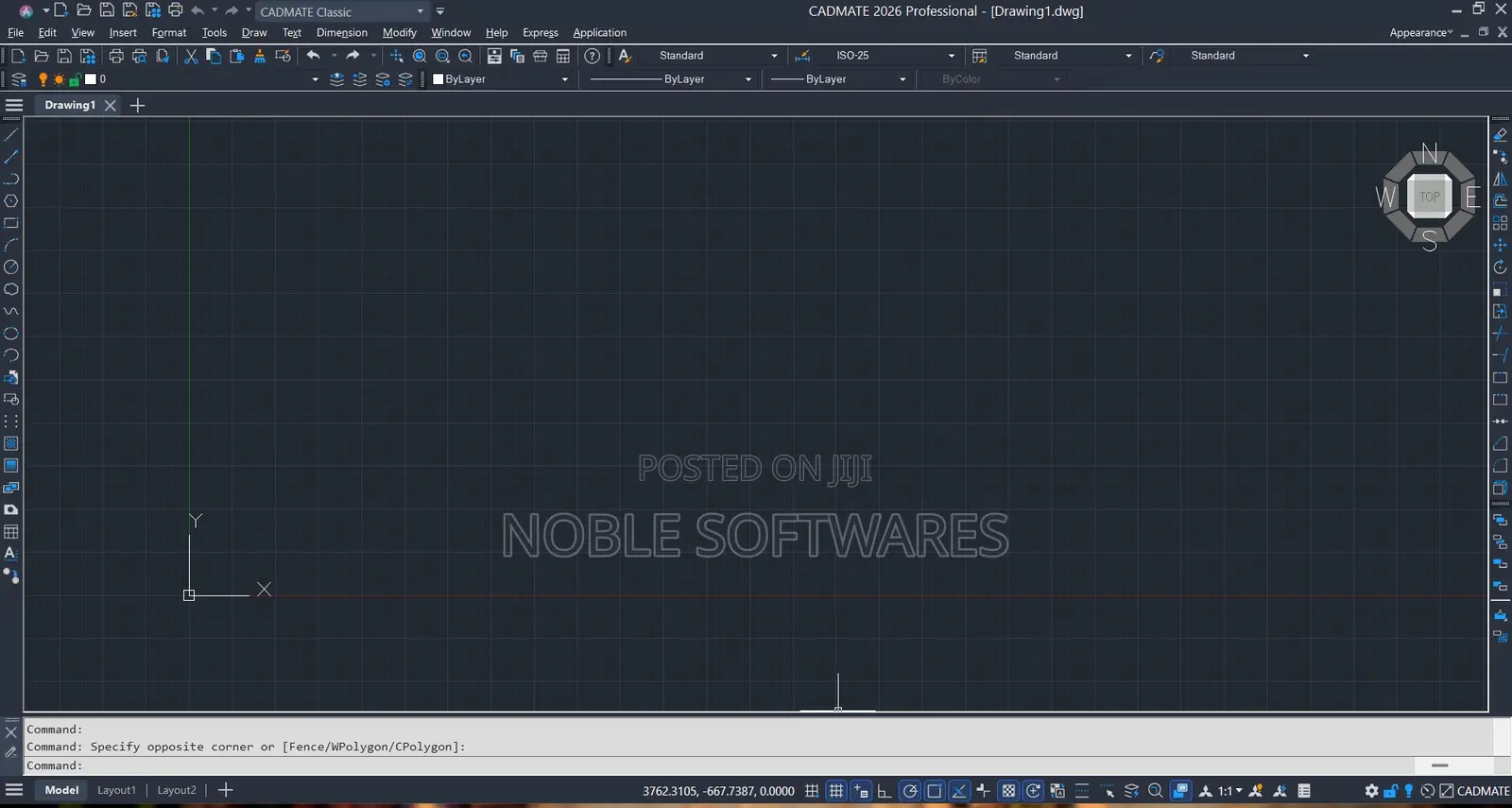
Task: Expand the layer list dropdown arrow
Action: click(x=315, y=79)
